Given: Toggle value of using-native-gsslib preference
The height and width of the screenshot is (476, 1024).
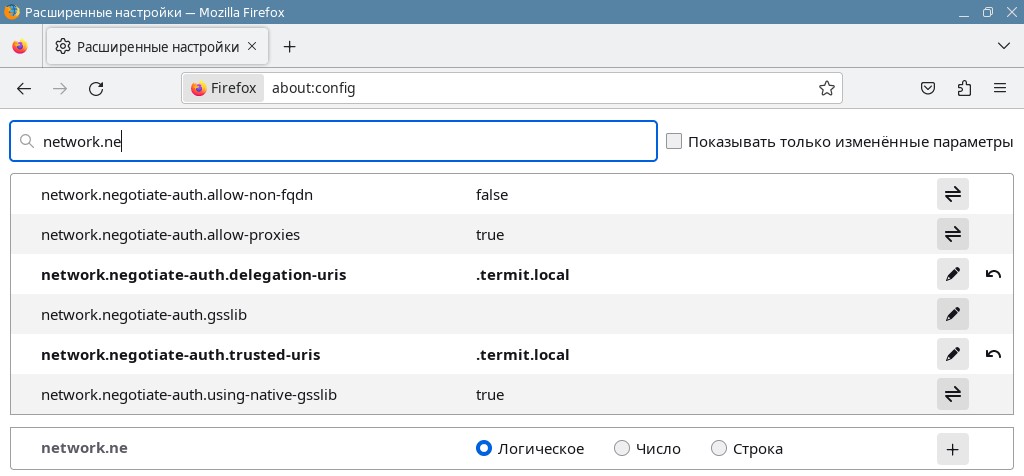Looking at the screenshot, I should click(953, 394).
